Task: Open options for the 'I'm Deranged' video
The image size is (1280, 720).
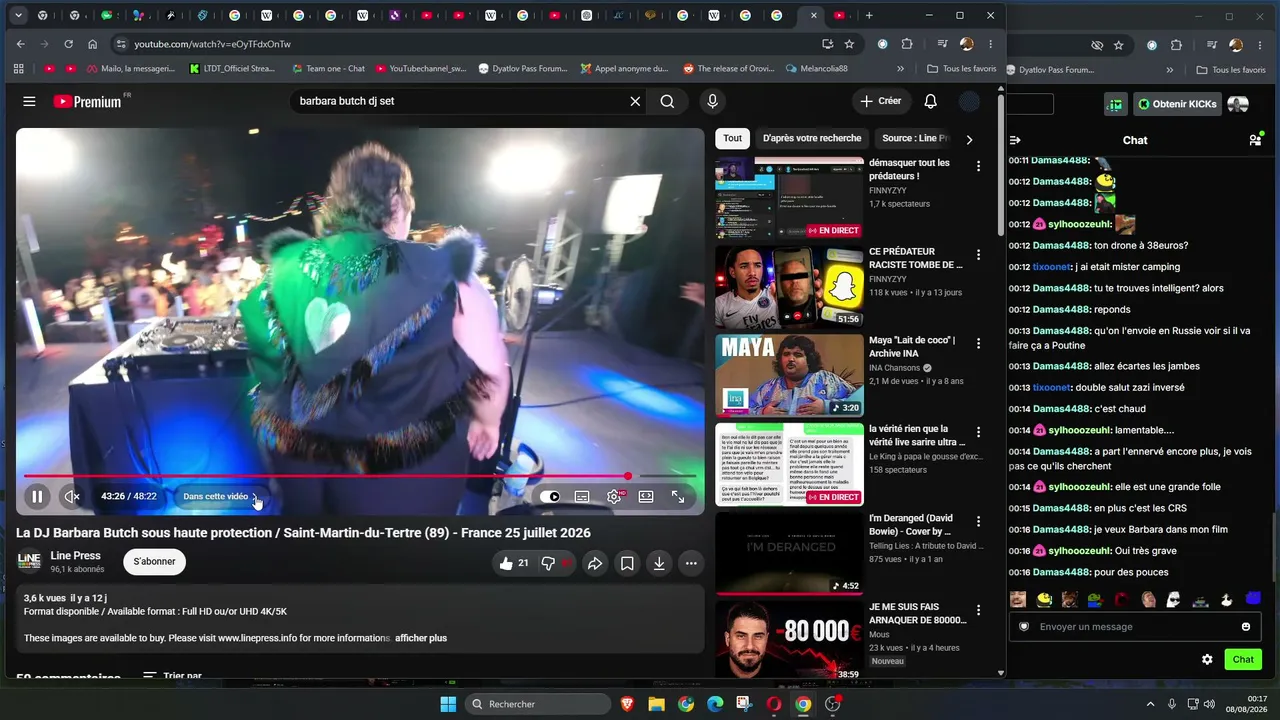Action: click(979, 521)
